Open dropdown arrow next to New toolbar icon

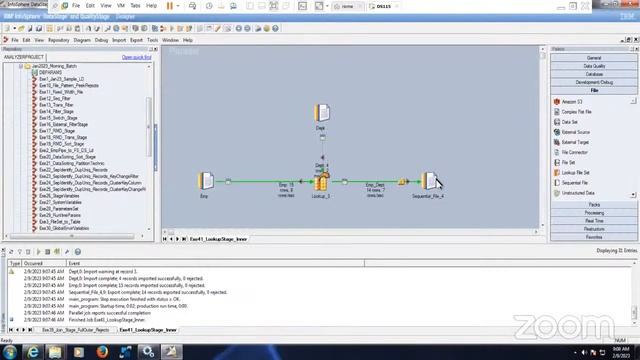[x=14, y=29]
